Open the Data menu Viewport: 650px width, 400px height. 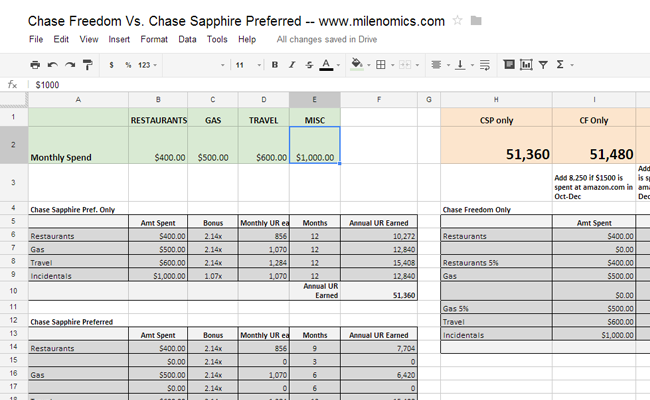[x=187, y=39]
